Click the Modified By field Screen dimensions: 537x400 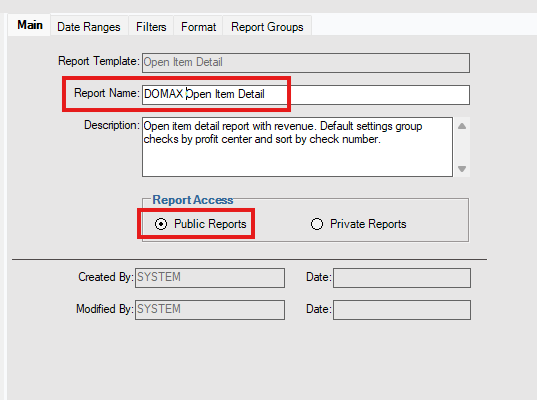point(210,310)
